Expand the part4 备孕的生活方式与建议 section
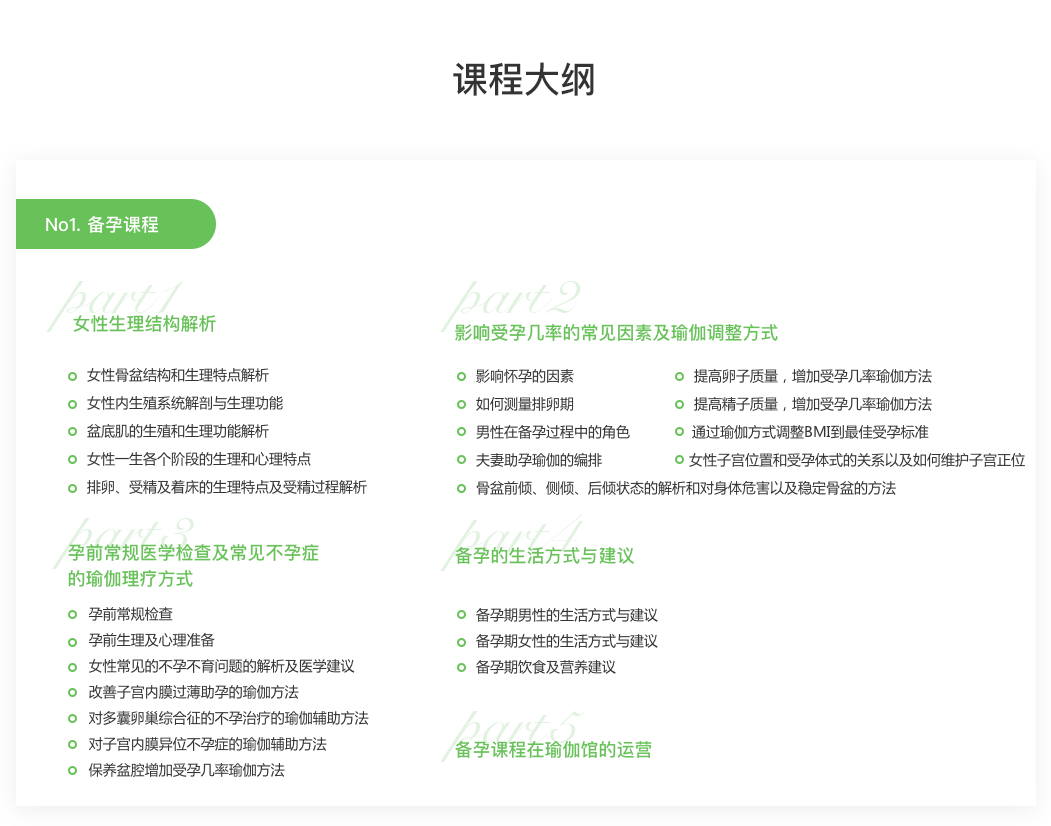This screenshot has height=826, width=1051. pos(543,557)
